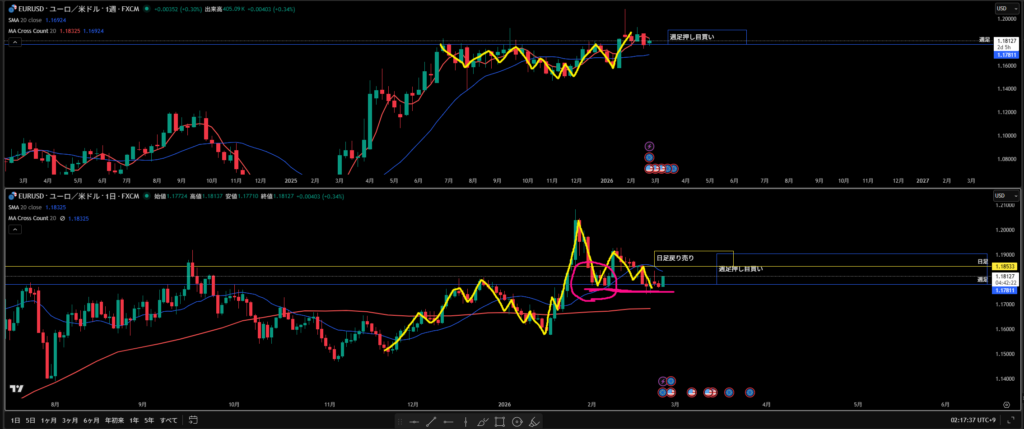This screenshot has width=1024, height=429.
Task: Click the TradingView logo on lower chart
Action: [17, 389]
